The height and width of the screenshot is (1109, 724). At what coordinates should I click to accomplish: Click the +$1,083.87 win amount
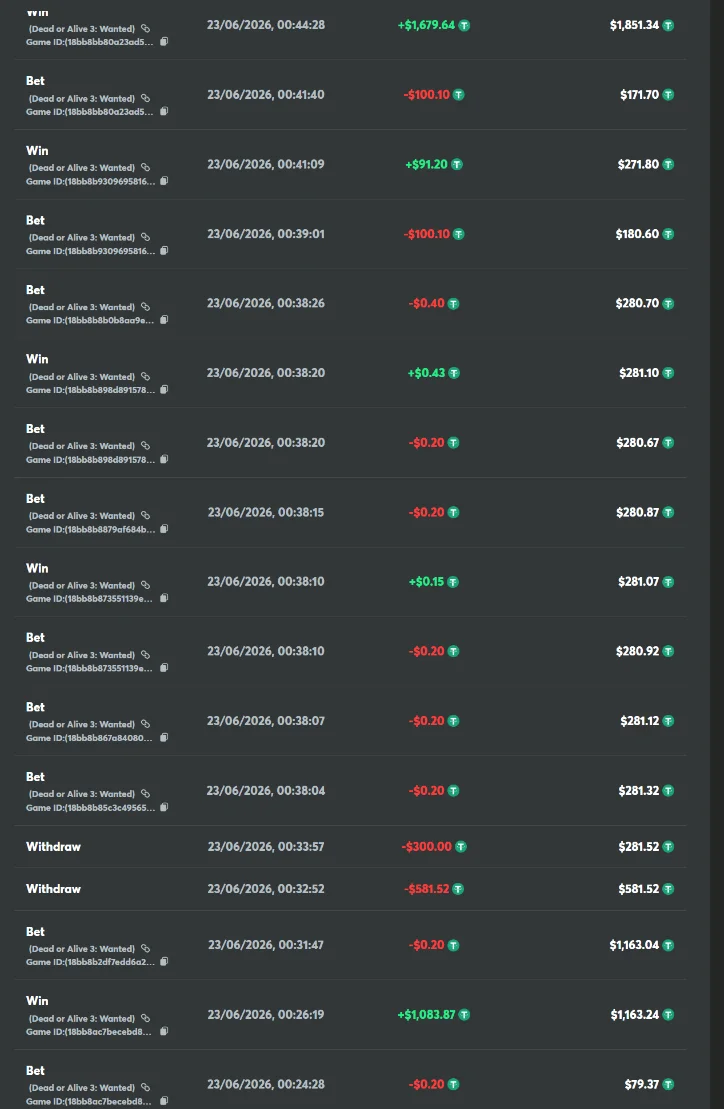[426, 1014]
